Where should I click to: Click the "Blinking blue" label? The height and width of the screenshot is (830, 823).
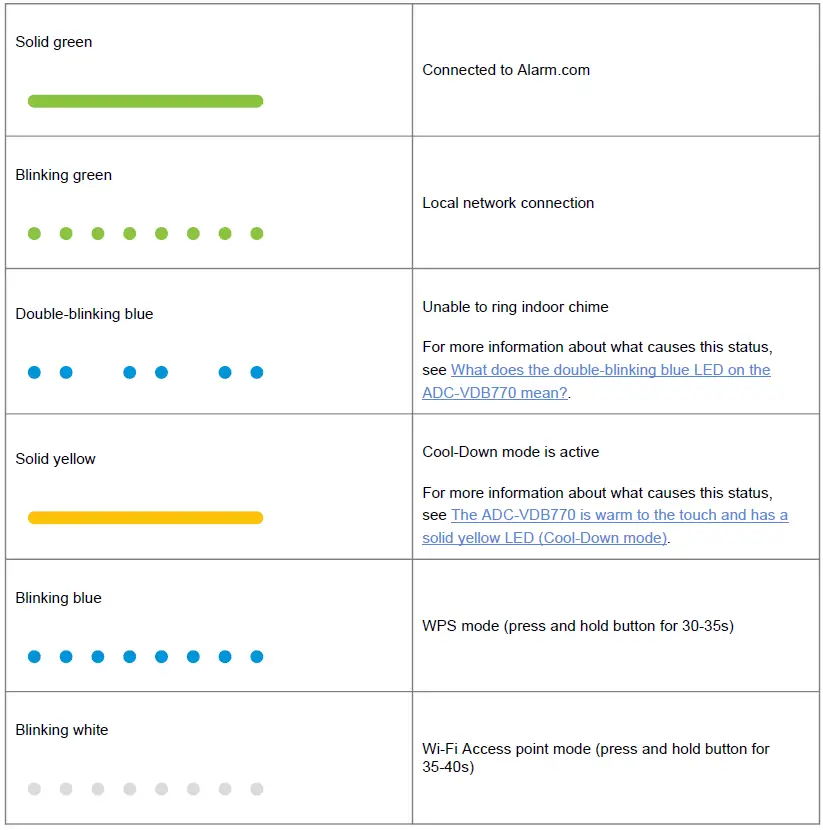pyautogui.click(x=59, y=598)
